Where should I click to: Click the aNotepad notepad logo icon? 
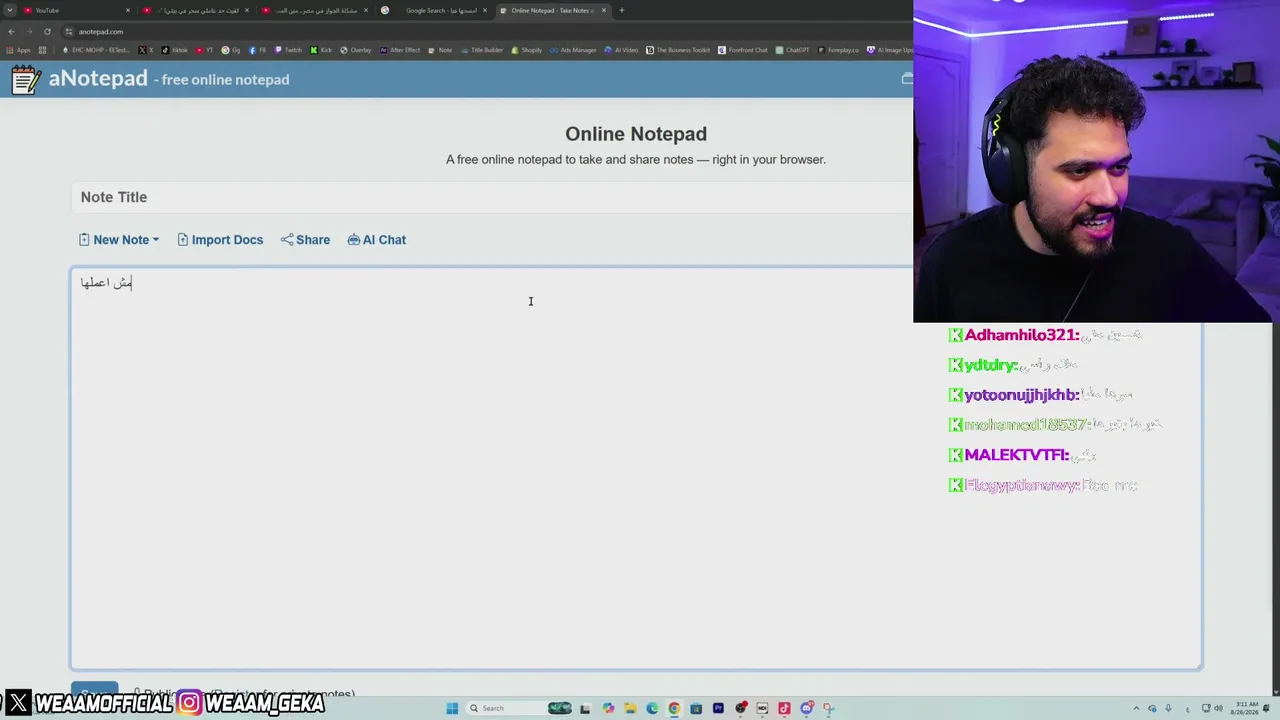click(26, 79)
